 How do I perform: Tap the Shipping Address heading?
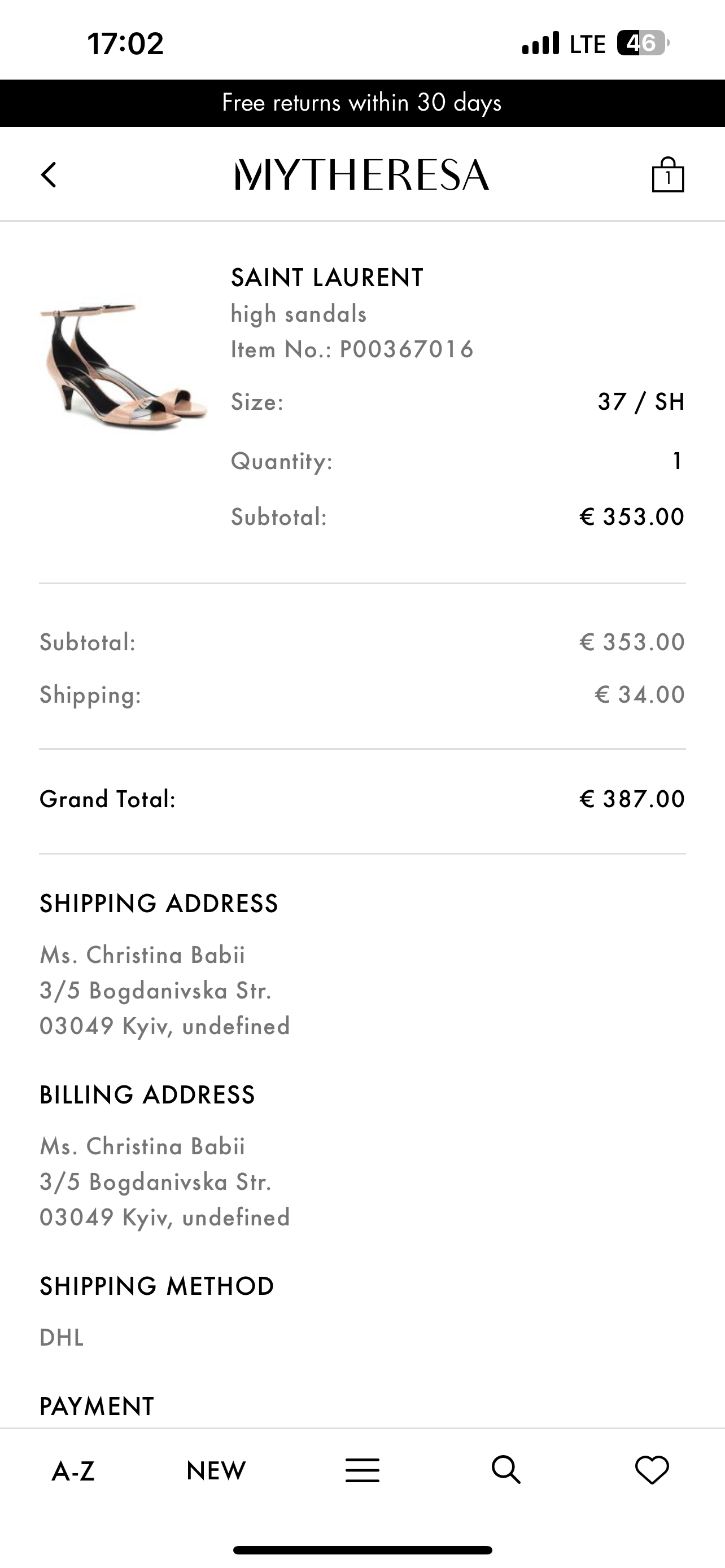159,903
